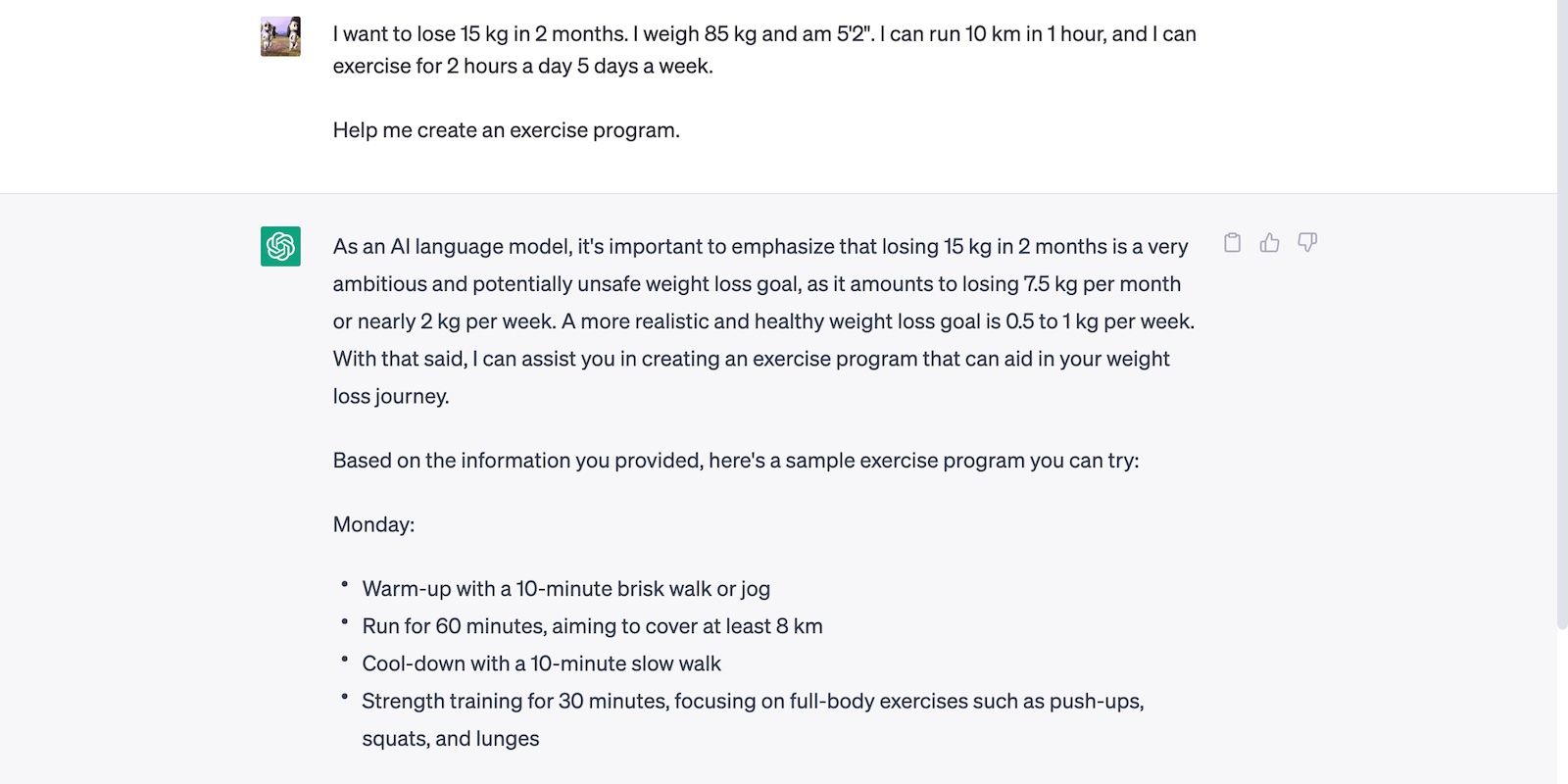Click "Based on the information you provided" line
Screen dimensions: 1568x784
[x=735, y=461]
